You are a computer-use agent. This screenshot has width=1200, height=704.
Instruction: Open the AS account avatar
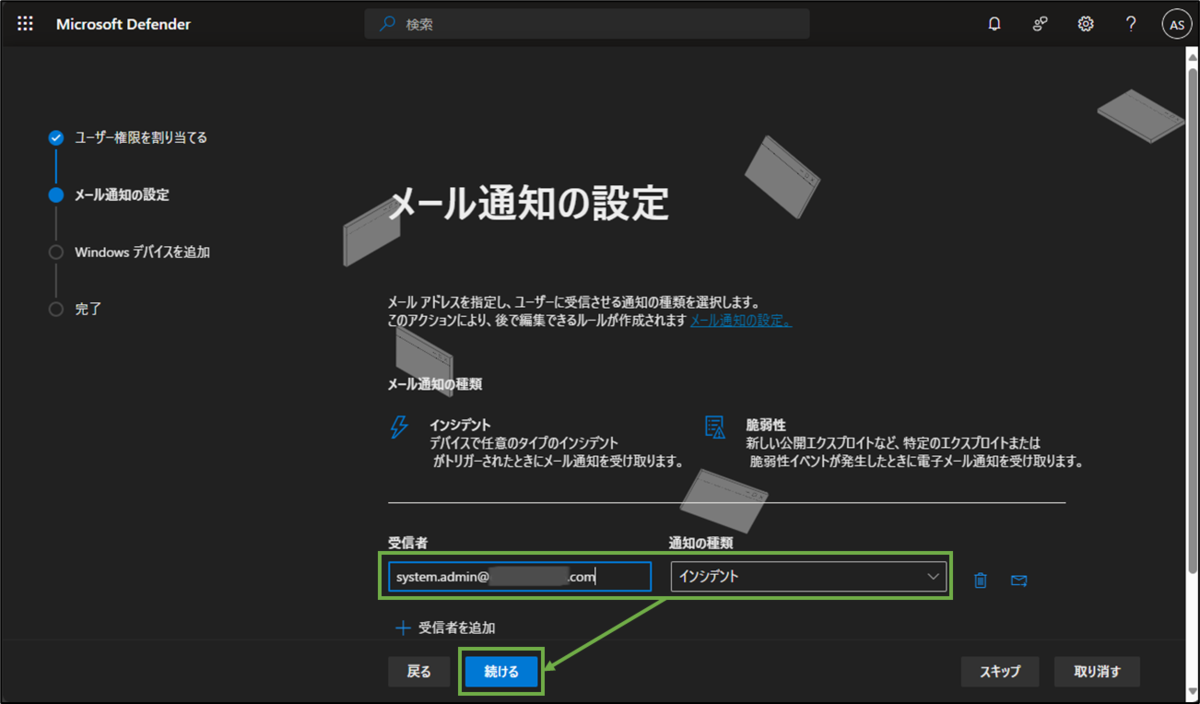(1176, 25)
